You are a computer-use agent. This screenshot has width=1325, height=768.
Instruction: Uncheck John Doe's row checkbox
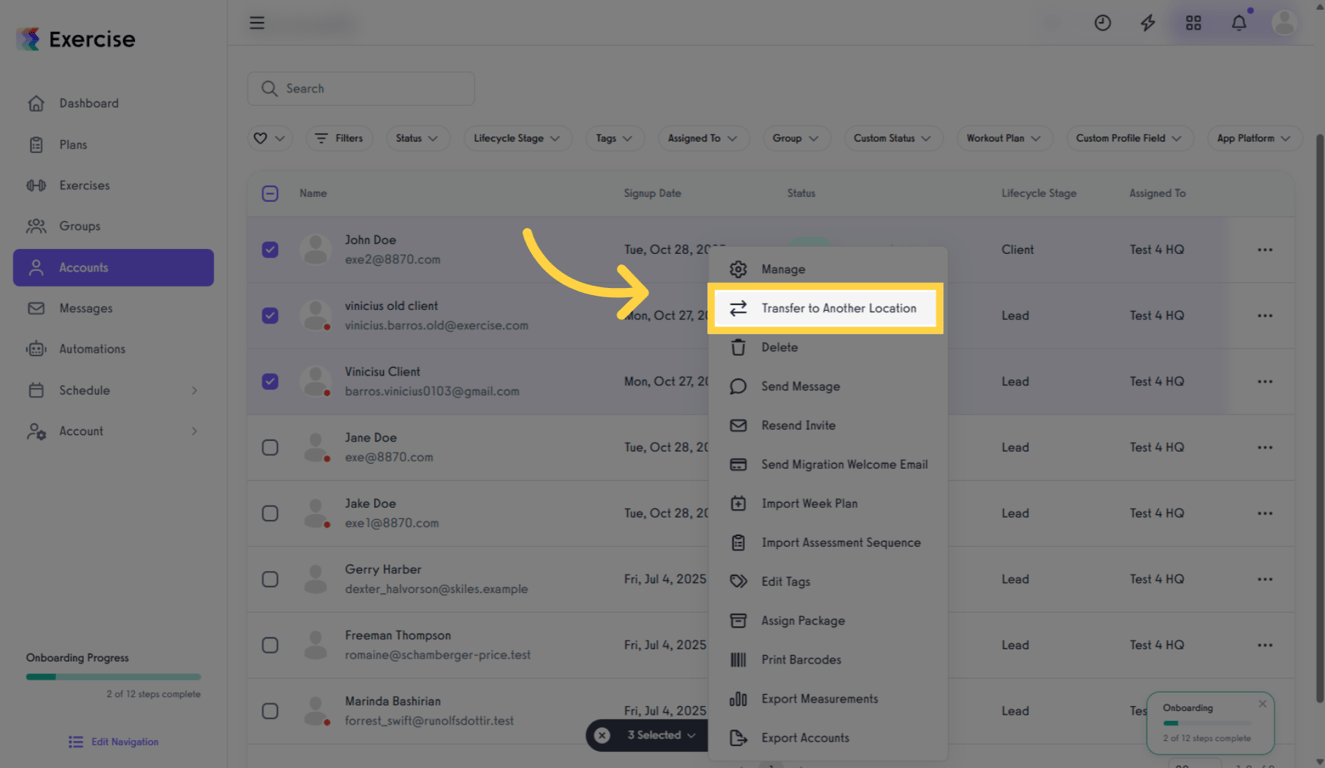pyautogui.click(x=270, y=250)
